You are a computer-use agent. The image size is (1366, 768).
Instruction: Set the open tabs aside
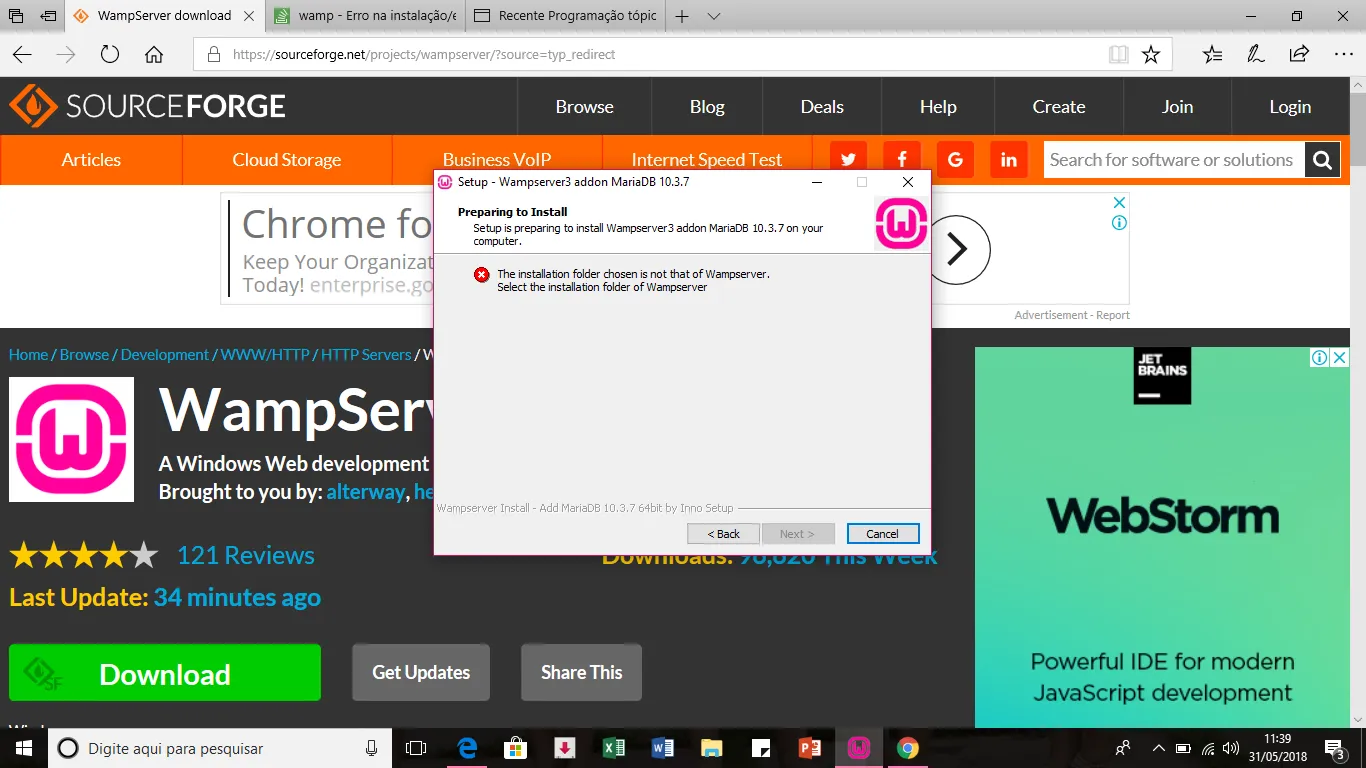point(48,16)
